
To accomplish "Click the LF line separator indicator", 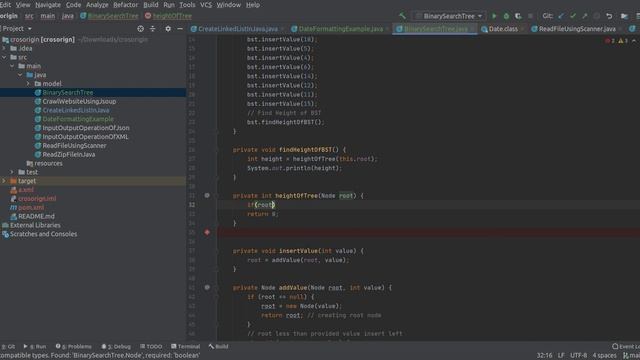I will tap(561, 356).
